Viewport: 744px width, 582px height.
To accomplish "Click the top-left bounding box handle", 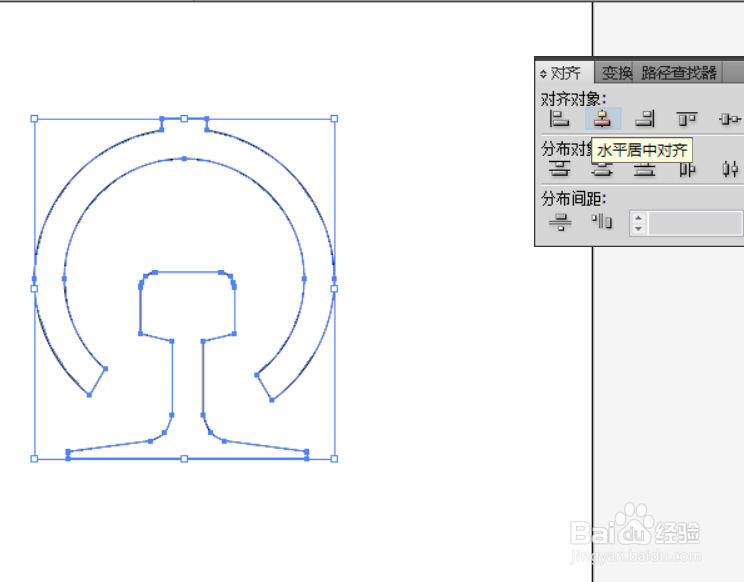I will pyautogui.click(x=34, y=119).
